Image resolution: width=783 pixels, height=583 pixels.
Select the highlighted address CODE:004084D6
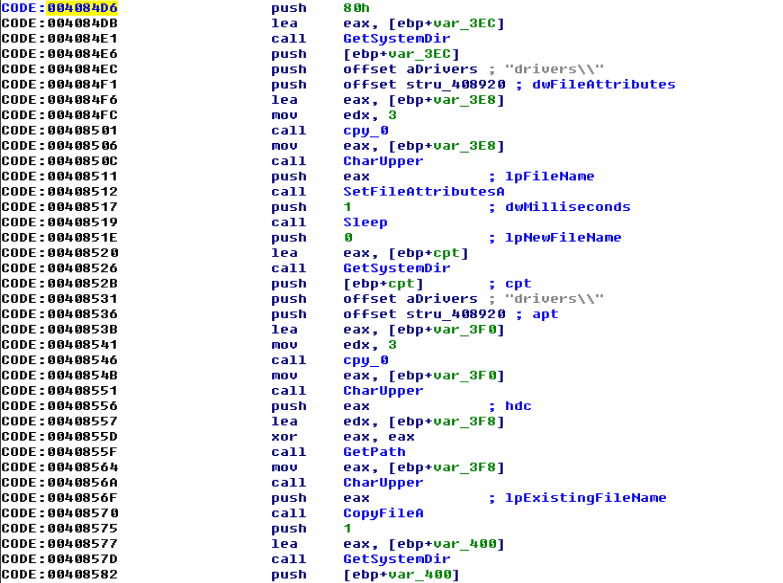59,8
